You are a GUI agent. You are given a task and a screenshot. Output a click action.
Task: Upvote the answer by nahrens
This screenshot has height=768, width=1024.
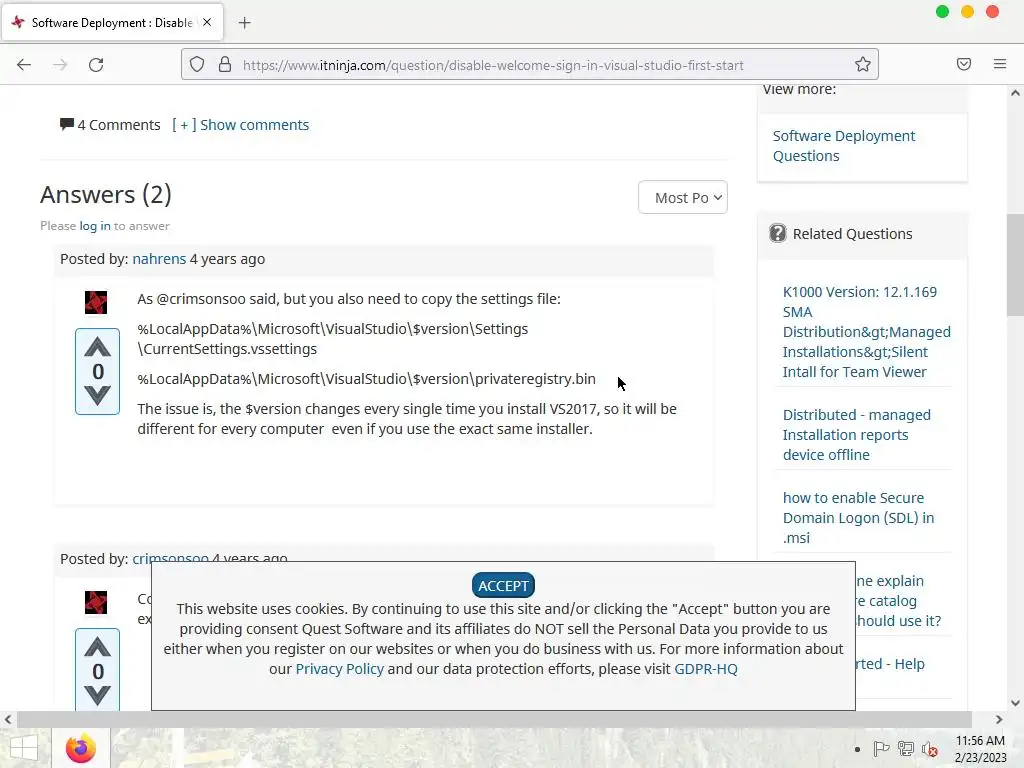coord(97,347)
